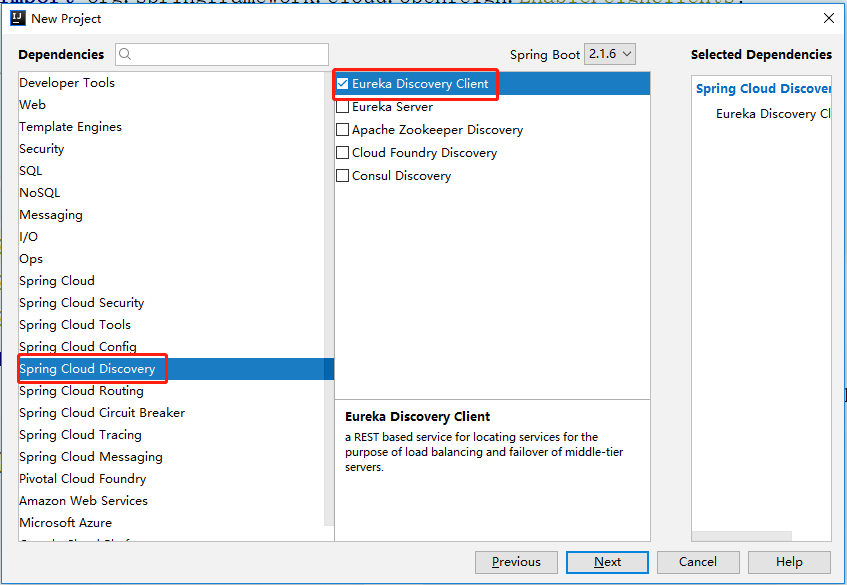Open the Template Engines category

click(171, 127)
